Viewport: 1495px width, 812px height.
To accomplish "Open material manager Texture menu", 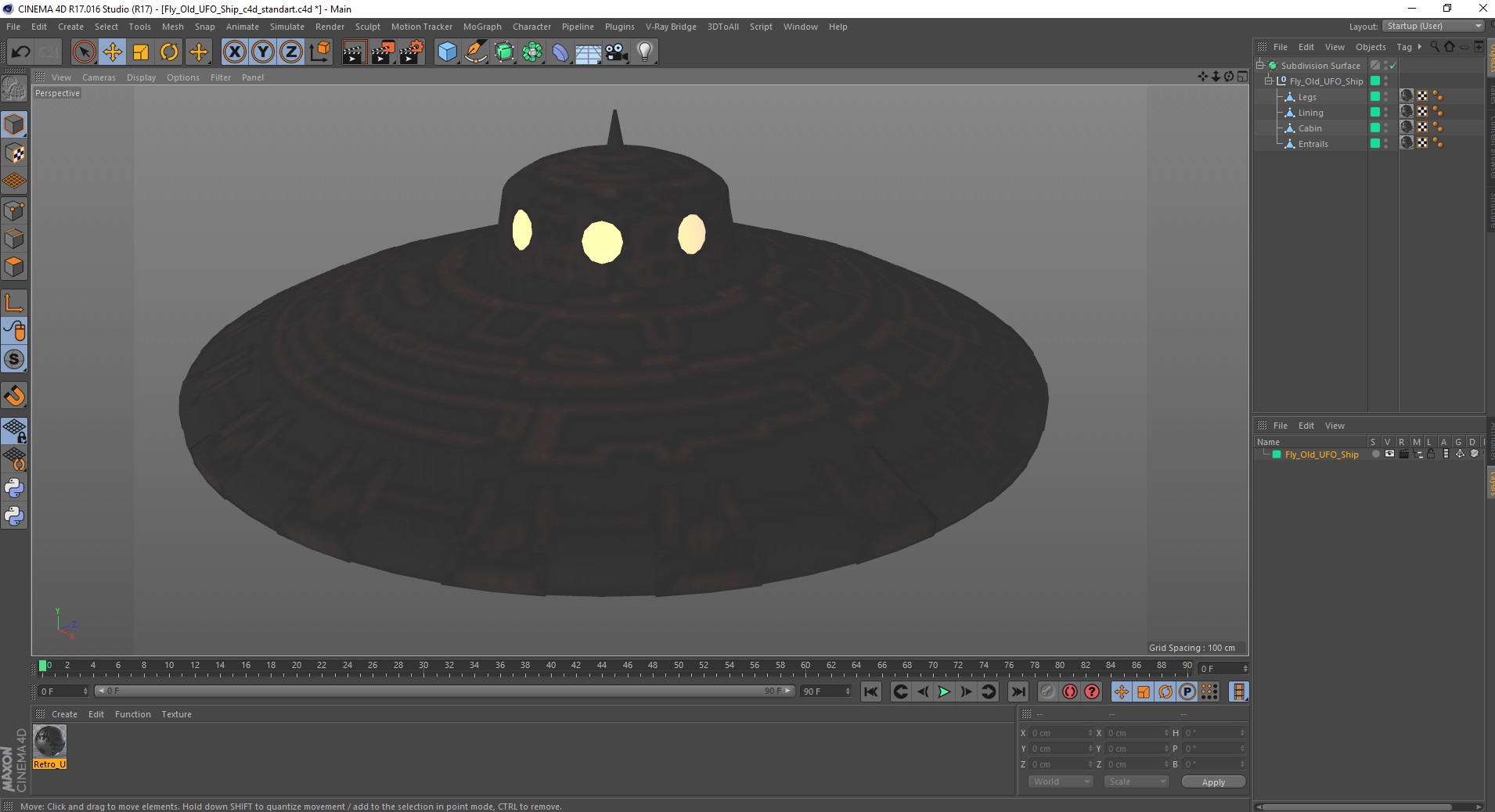I will point(176,714).
